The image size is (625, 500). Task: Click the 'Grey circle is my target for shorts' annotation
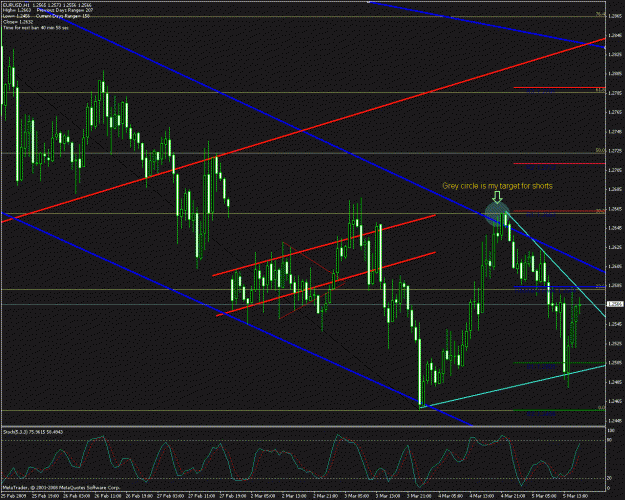click(x=497, y=186)
